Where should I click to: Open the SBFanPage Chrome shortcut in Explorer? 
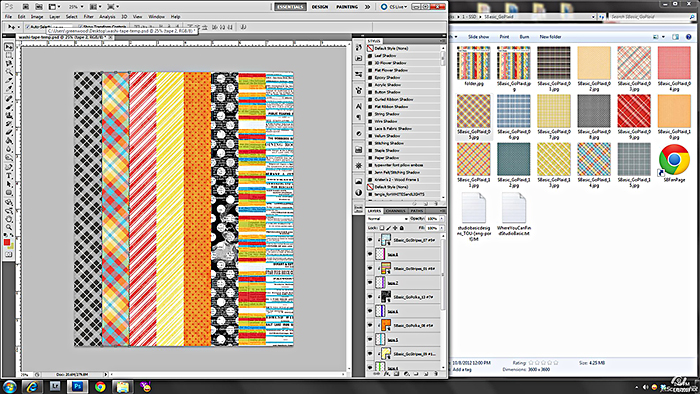(674, 163)
